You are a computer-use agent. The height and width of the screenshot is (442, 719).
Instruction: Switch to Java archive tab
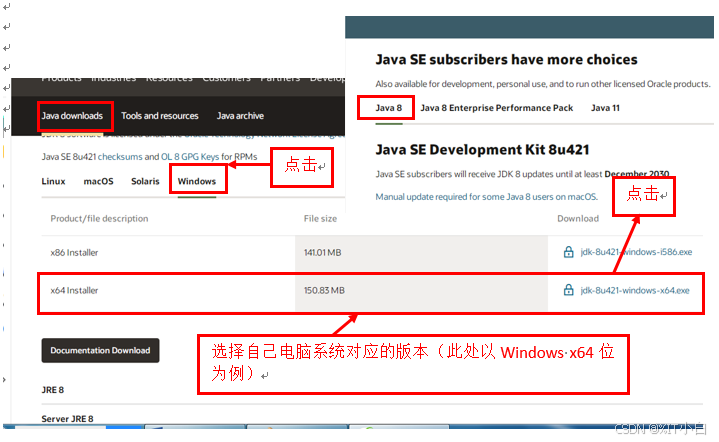click(240, 116)
